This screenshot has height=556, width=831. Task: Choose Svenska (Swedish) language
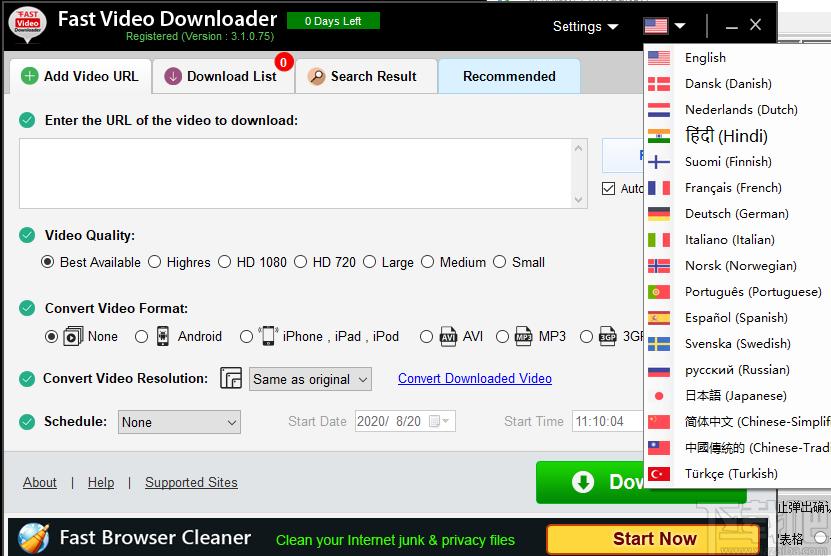[x=738, y=343]
